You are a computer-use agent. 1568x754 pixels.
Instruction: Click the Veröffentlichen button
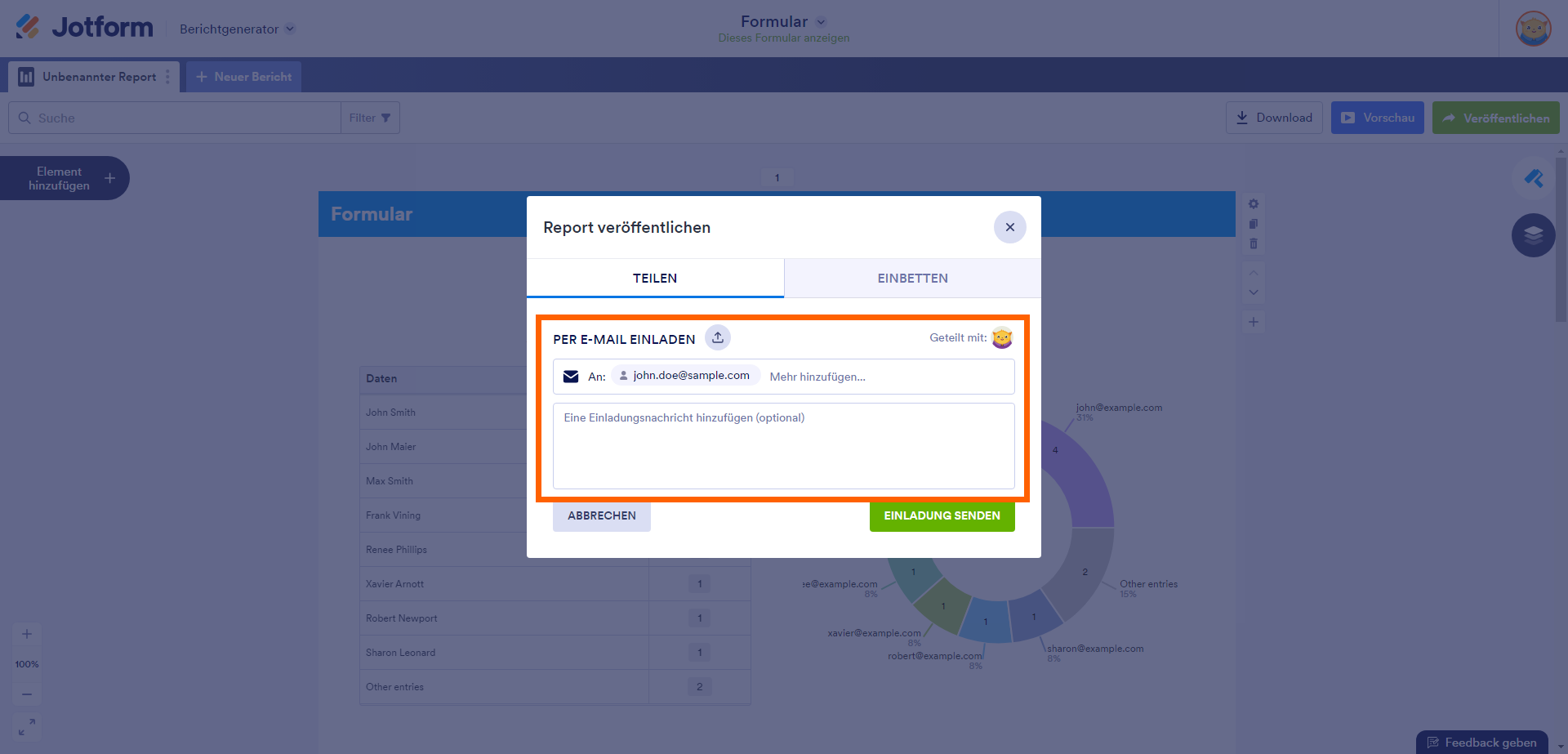coord(1496,118)
